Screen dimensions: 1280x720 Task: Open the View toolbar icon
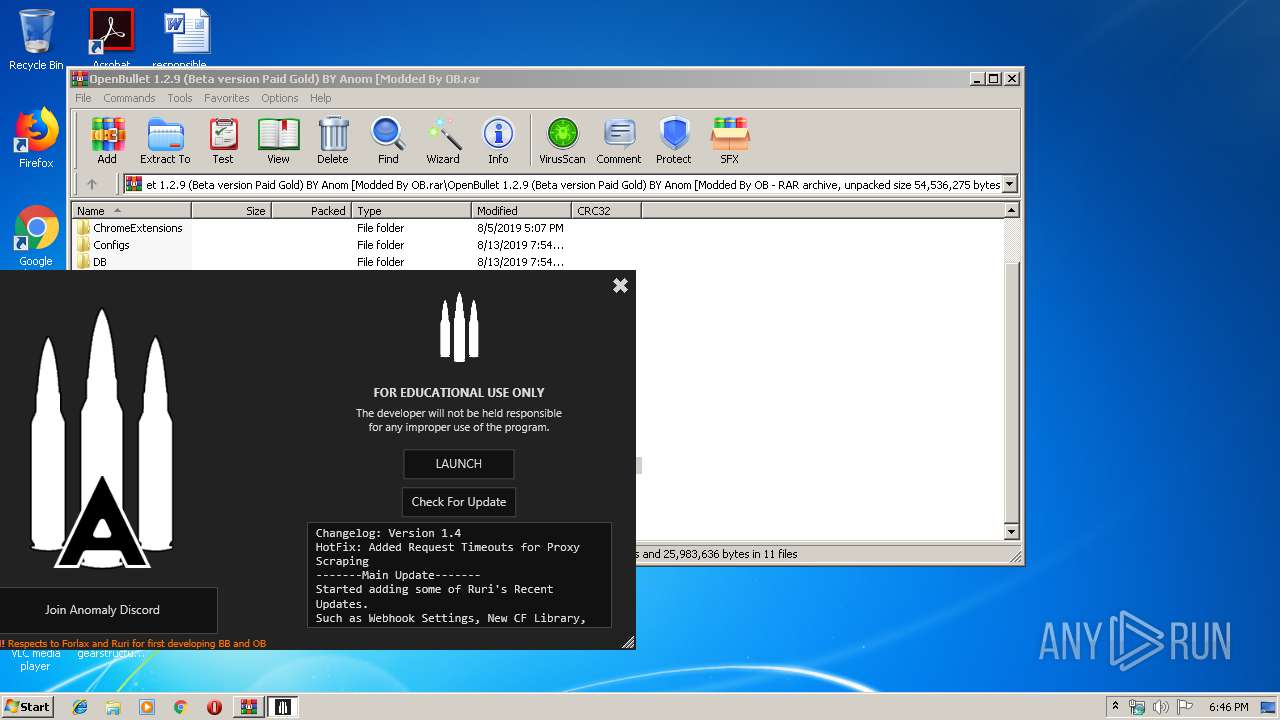(x=278, y=141)
